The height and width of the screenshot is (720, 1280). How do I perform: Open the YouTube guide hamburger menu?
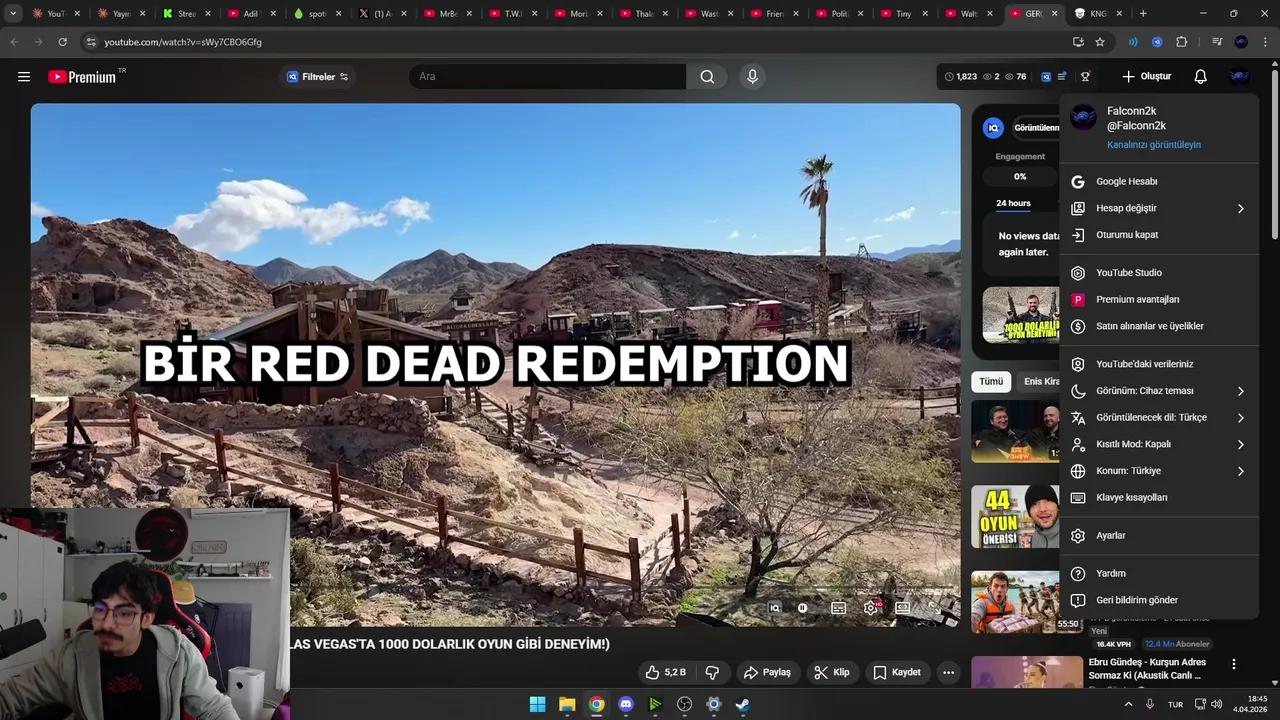tap(24, 77)
